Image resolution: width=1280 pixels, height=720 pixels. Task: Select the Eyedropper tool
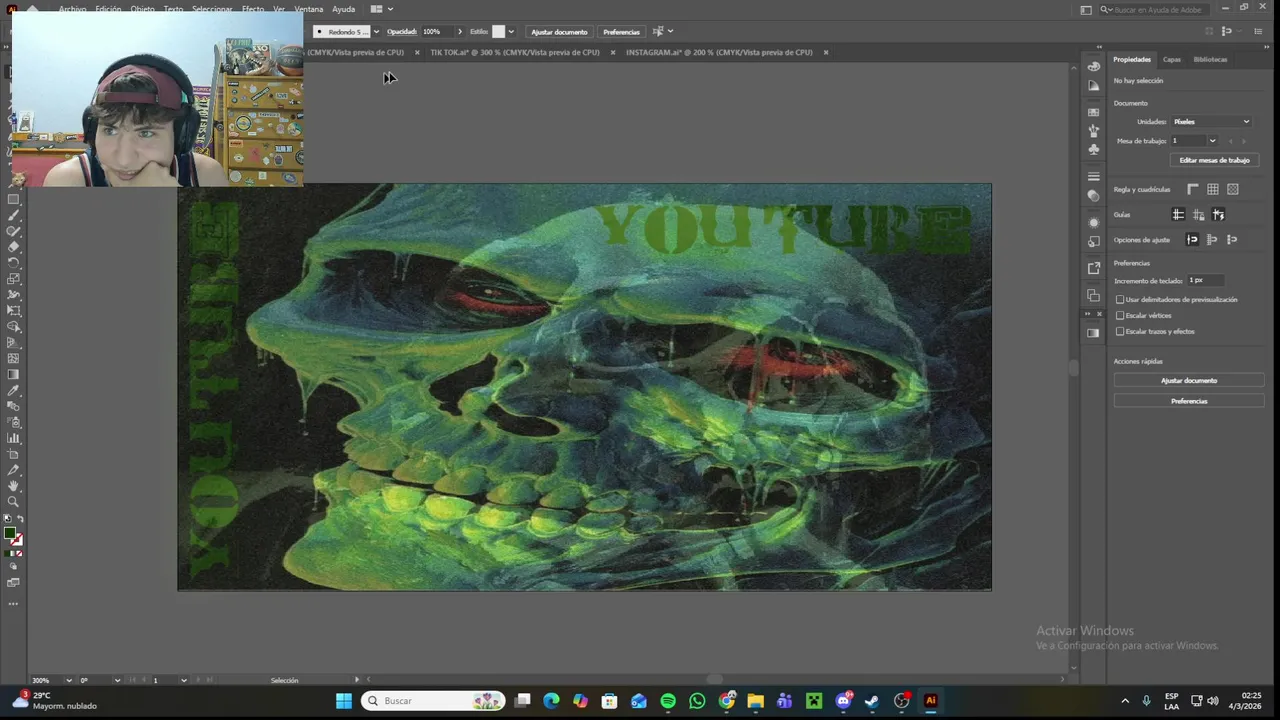pos(13,391)
